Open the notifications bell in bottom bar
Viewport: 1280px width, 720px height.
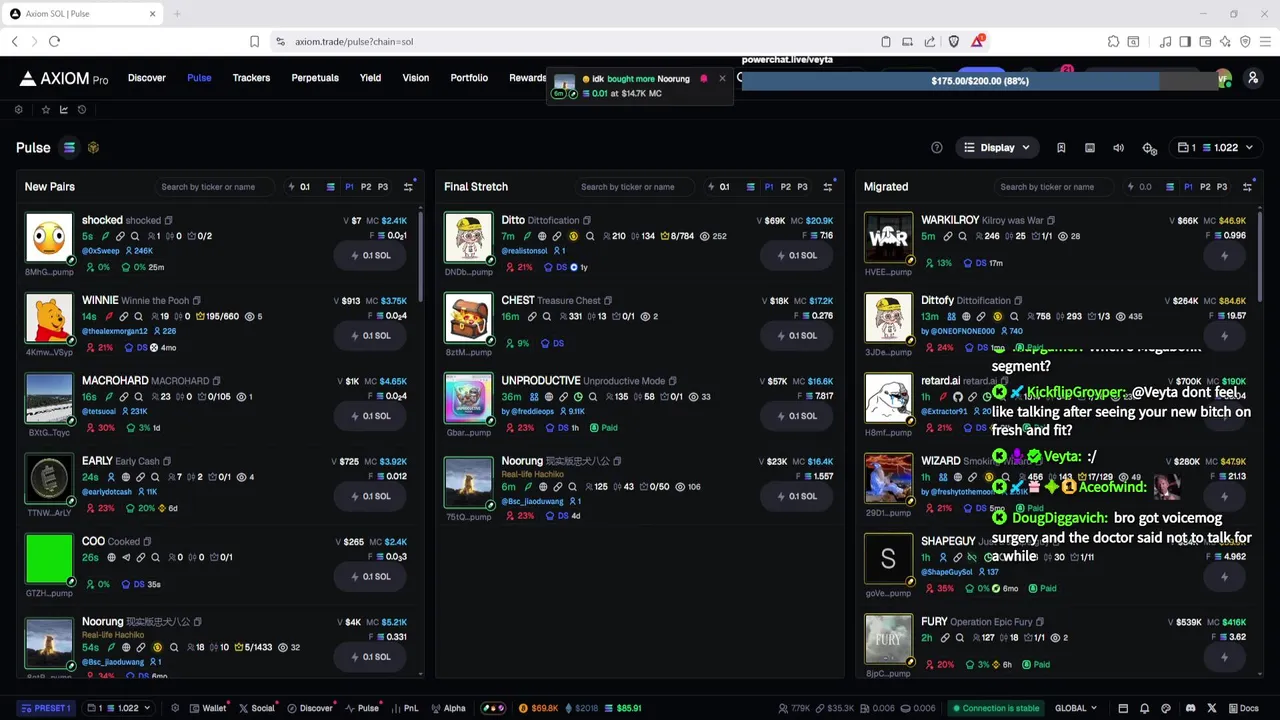pyautogui.click(x=1145, y=708)
